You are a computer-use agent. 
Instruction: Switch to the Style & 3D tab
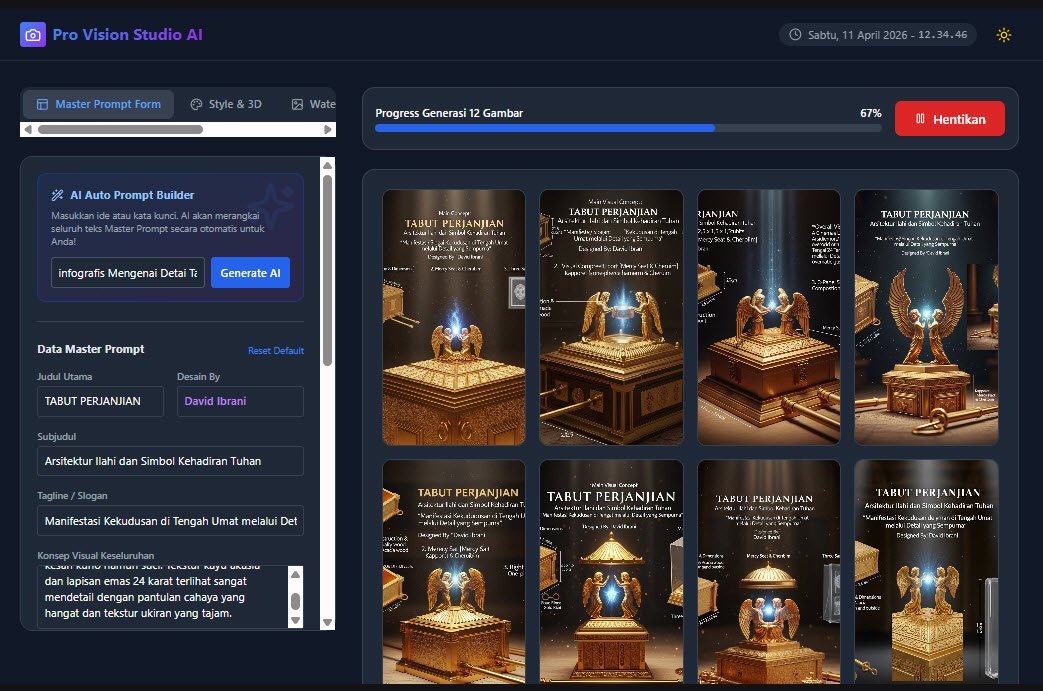[x=226, y=104]
